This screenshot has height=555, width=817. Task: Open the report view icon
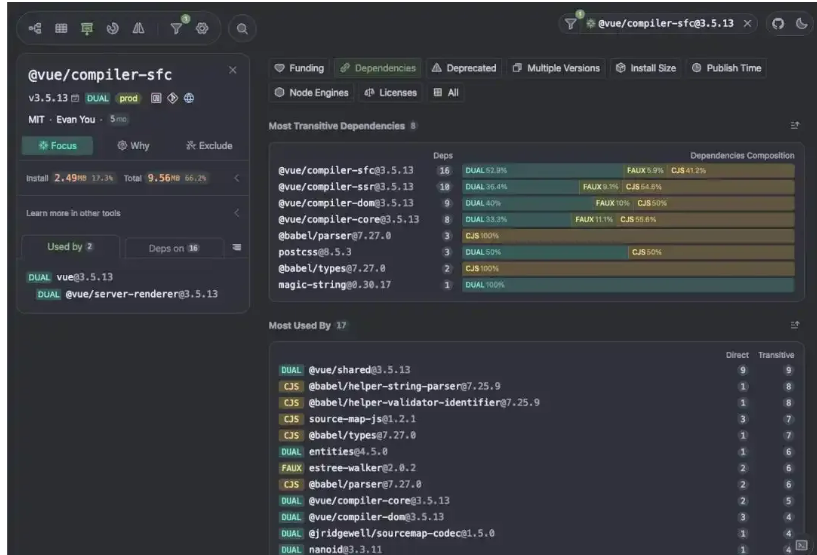coord(87,29)
